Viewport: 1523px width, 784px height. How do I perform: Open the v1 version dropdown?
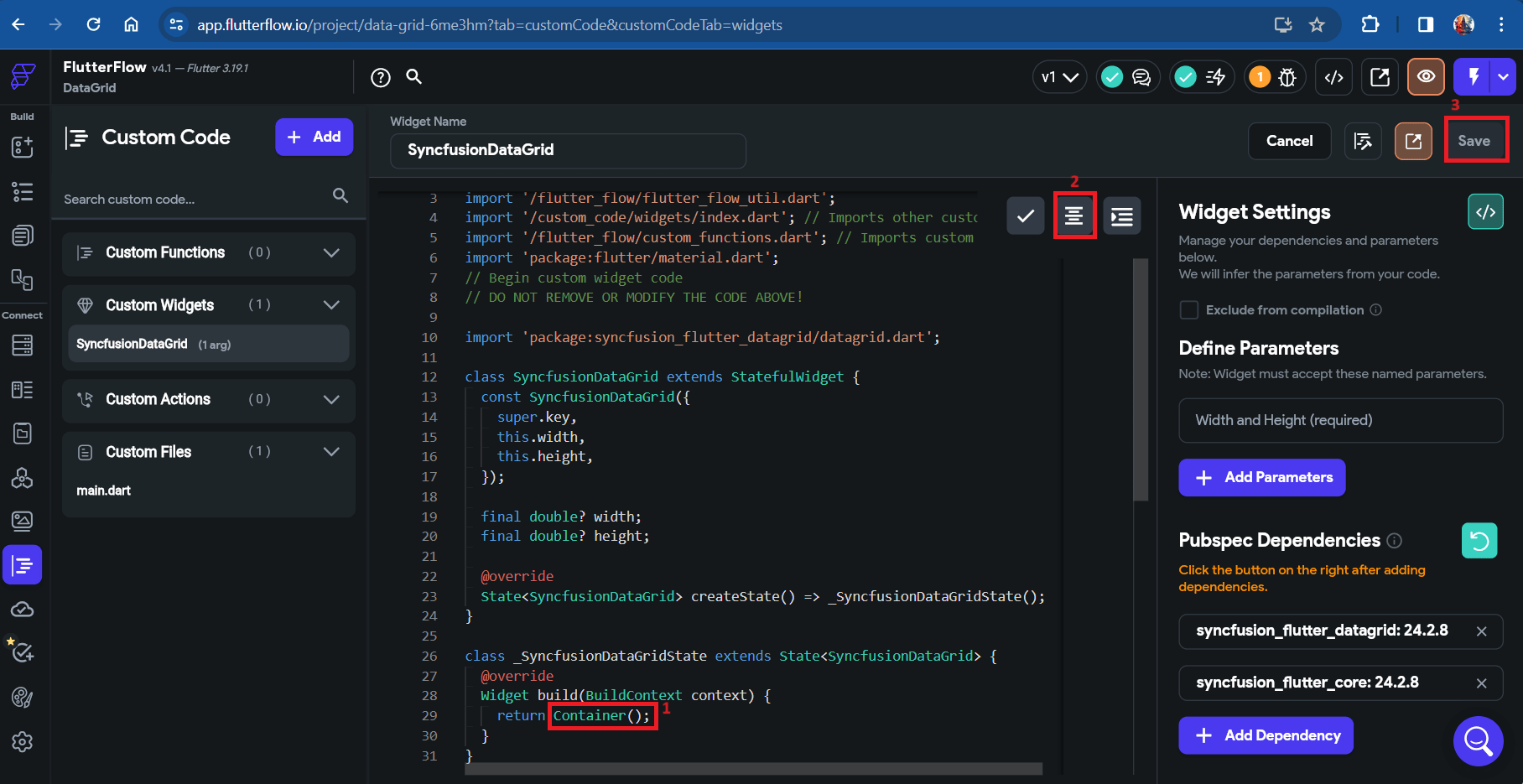tap(1059, 77)
